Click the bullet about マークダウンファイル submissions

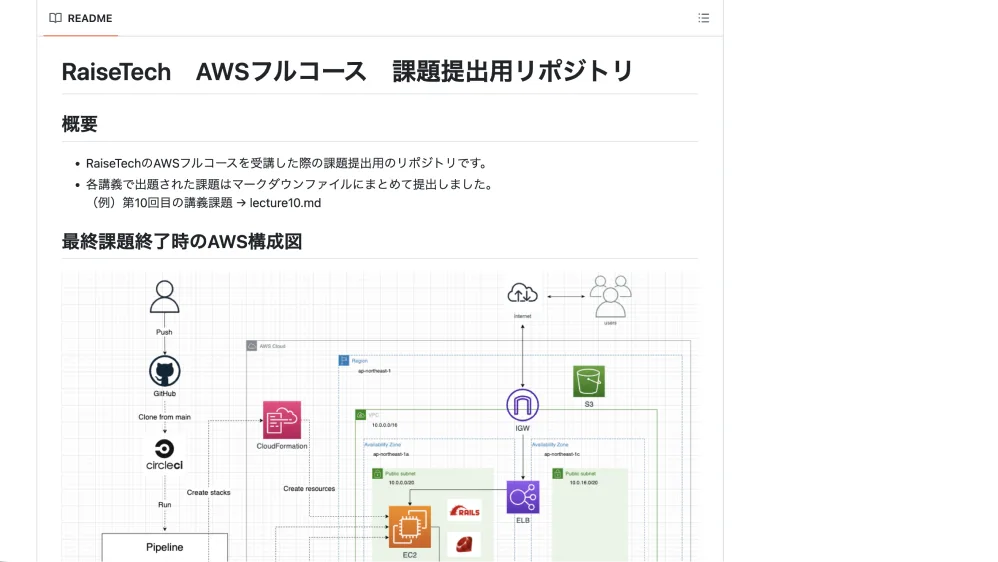290,185
